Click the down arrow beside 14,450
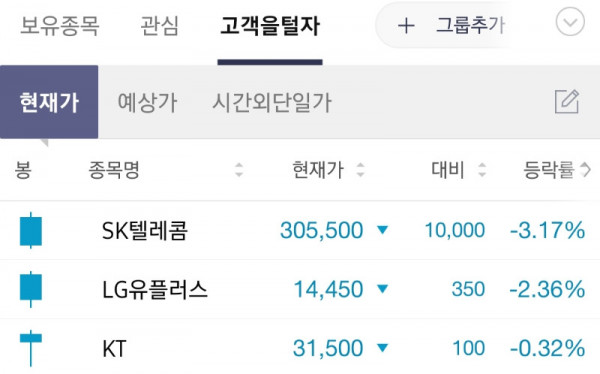Image resolution: width=600 pixels, height=374 pixels. coord(382,288)
